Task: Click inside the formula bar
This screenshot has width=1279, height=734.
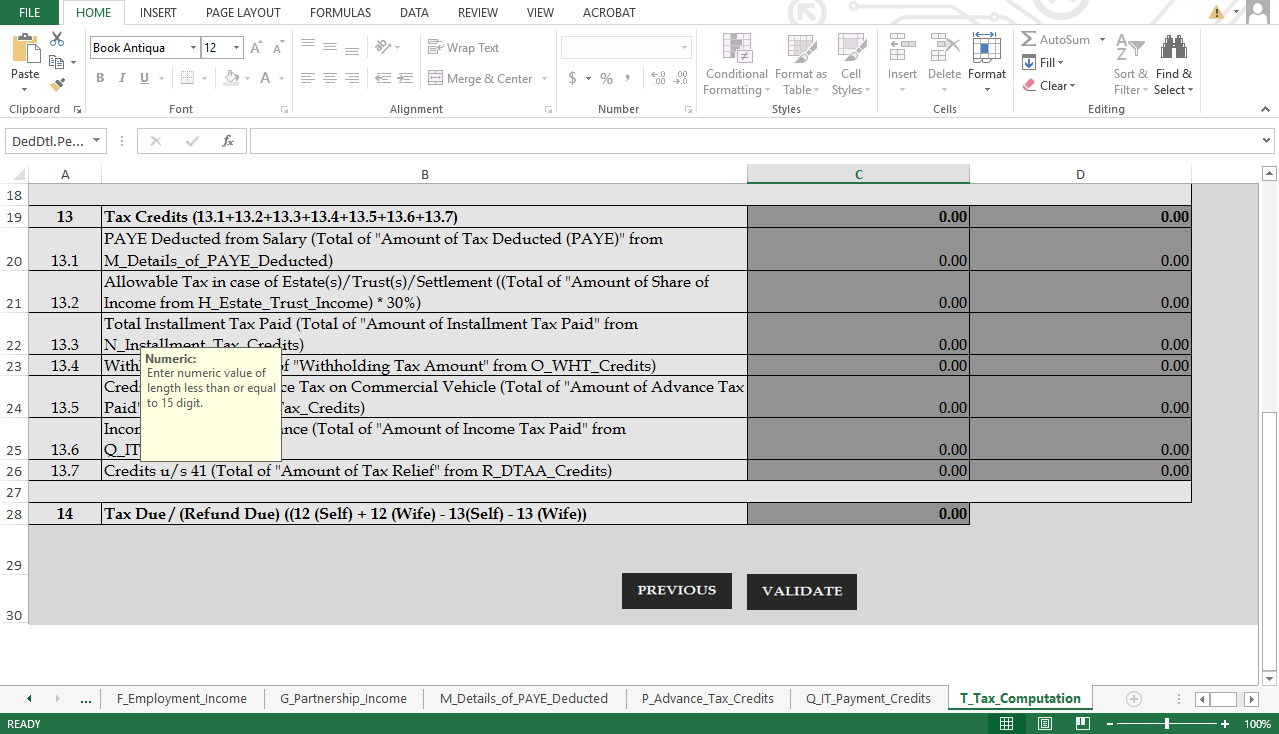Action: pyautogui.click(x=700, y=140)
